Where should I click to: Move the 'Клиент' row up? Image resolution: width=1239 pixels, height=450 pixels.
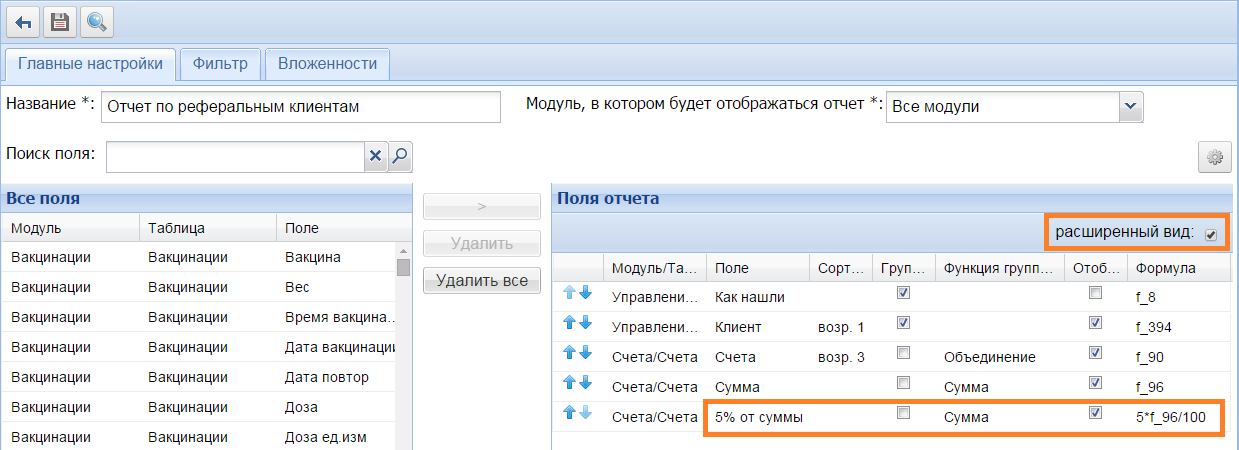(x=571, y=323)
